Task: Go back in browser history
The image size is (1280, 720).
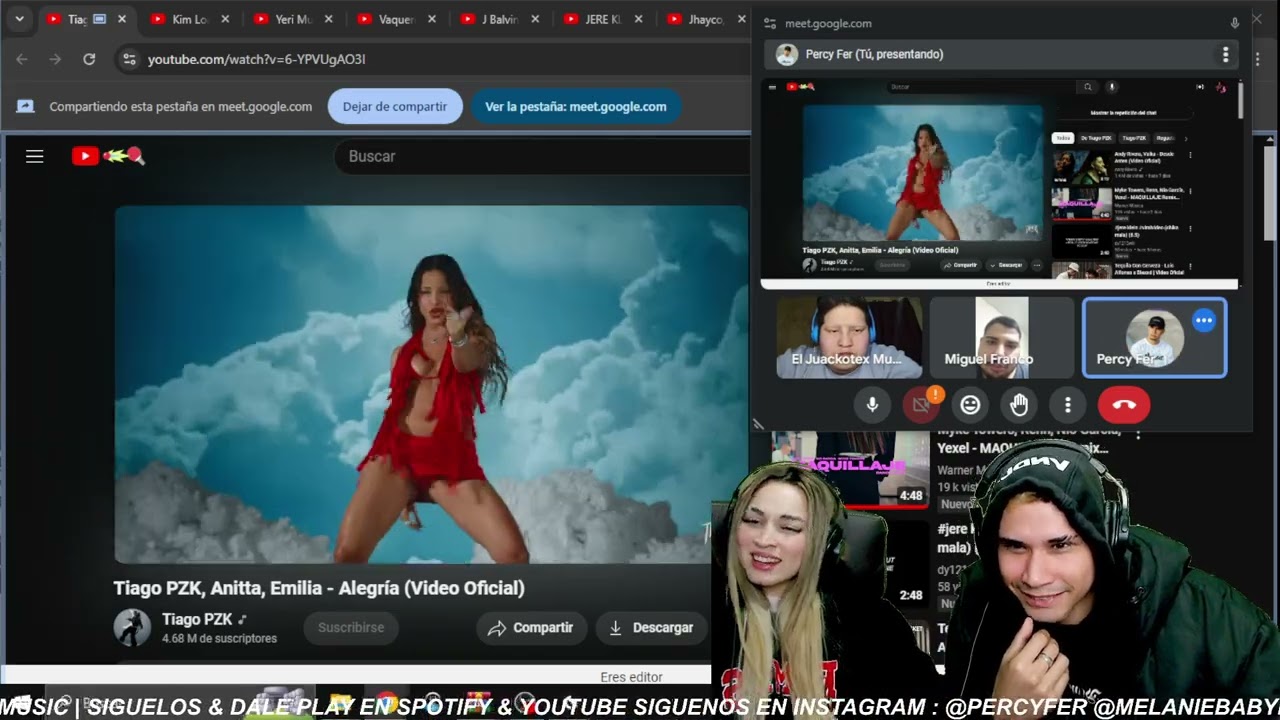Action: click(x=22, y=59)
